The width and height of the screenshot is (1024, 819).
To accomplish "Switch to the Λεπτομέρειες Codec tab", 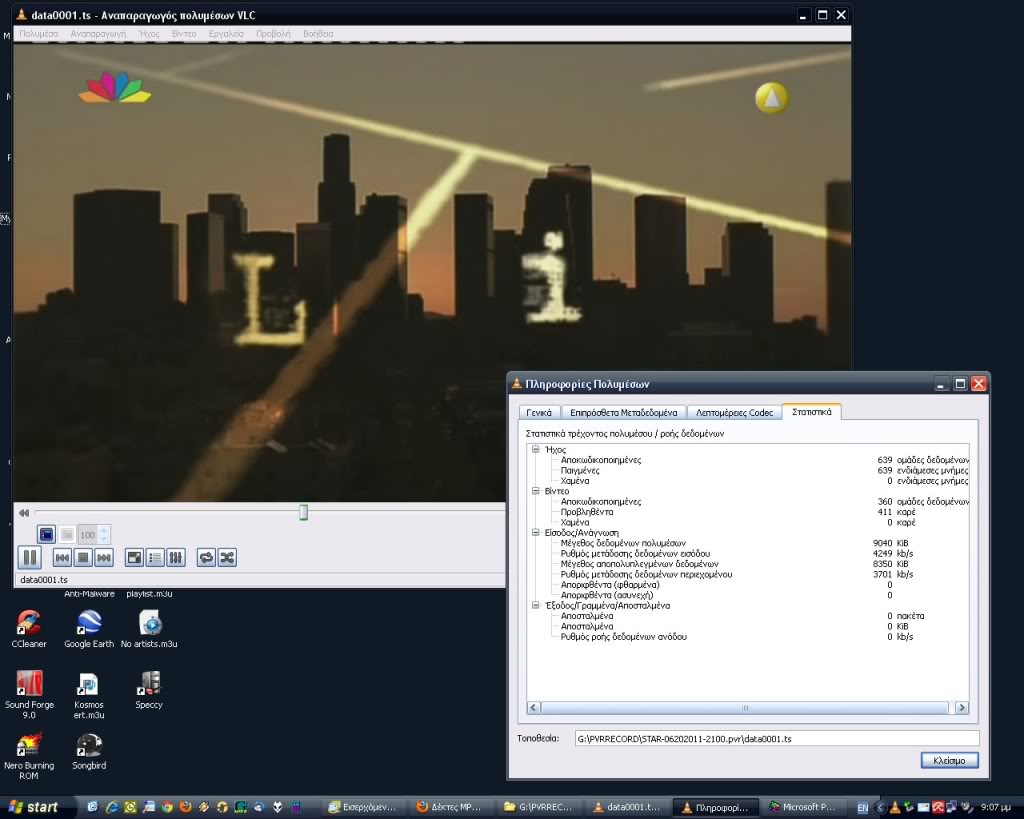I will [x=734, y=412].
